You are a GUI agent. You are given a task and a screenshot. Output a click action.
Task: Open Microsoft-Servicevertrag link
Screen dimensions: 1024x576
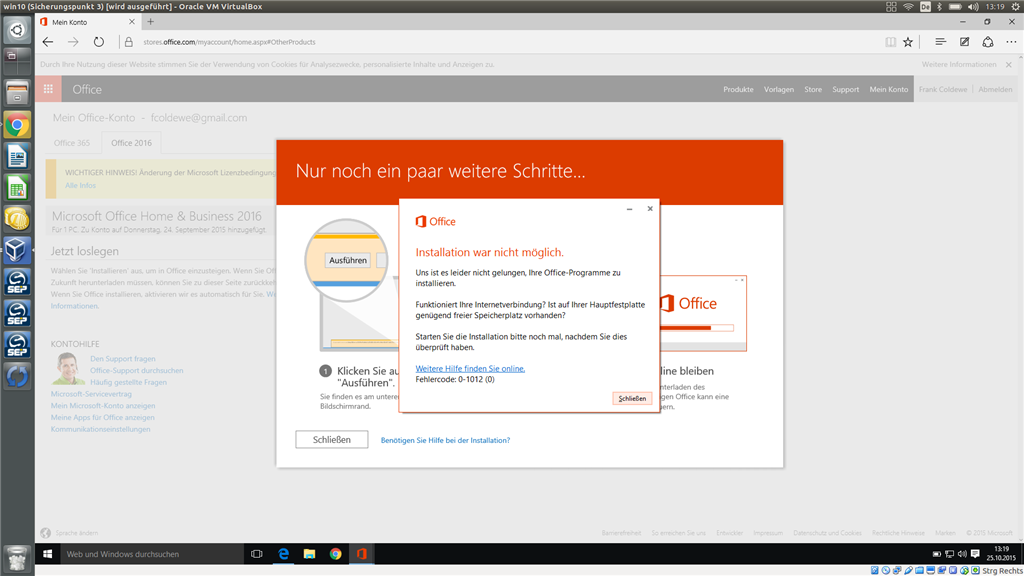coord(91,394)
